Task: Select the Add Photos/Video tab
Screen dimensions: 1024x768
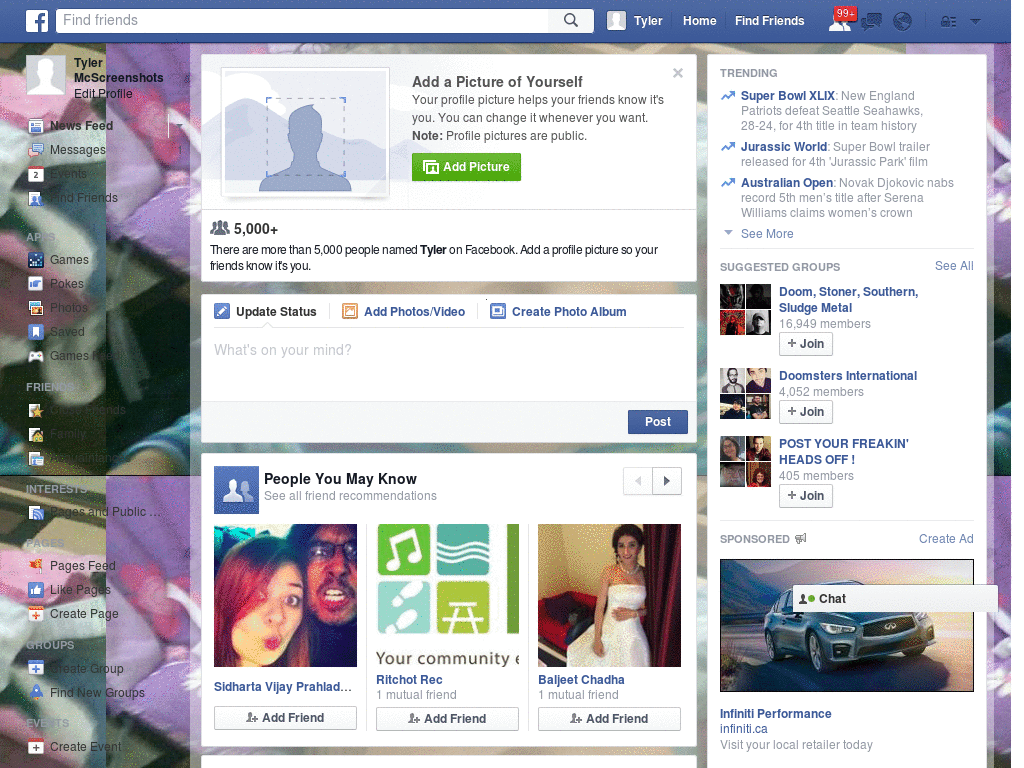Action: point(404,312)
